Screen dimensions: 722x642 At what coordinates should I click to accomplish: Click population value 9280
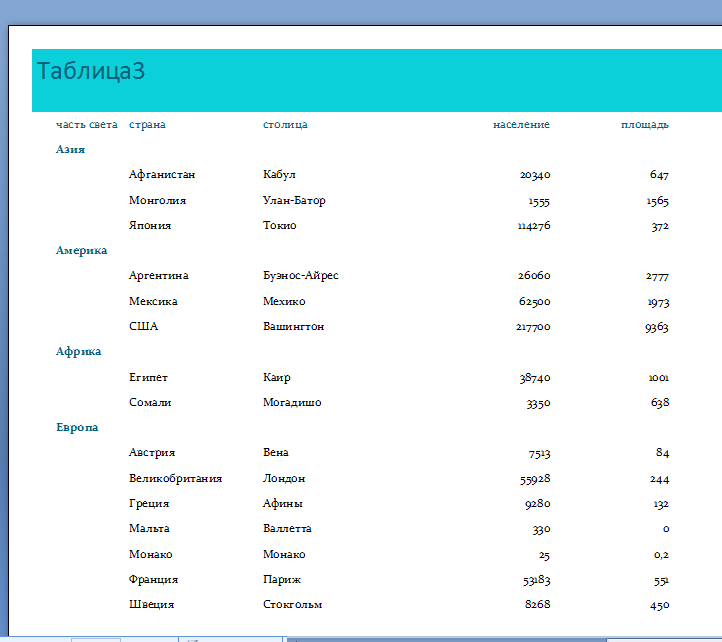538,504
